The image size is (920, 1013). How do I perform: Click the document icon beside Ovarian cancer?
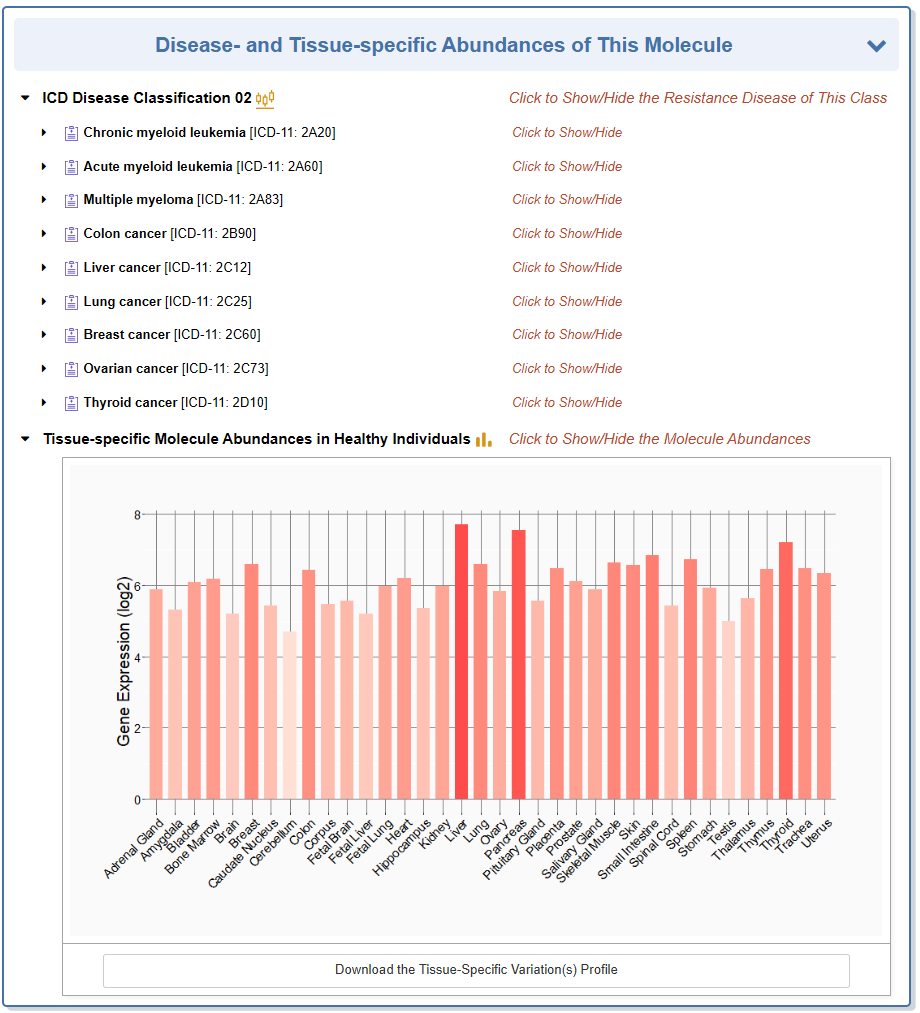click(x=71, y=369)
